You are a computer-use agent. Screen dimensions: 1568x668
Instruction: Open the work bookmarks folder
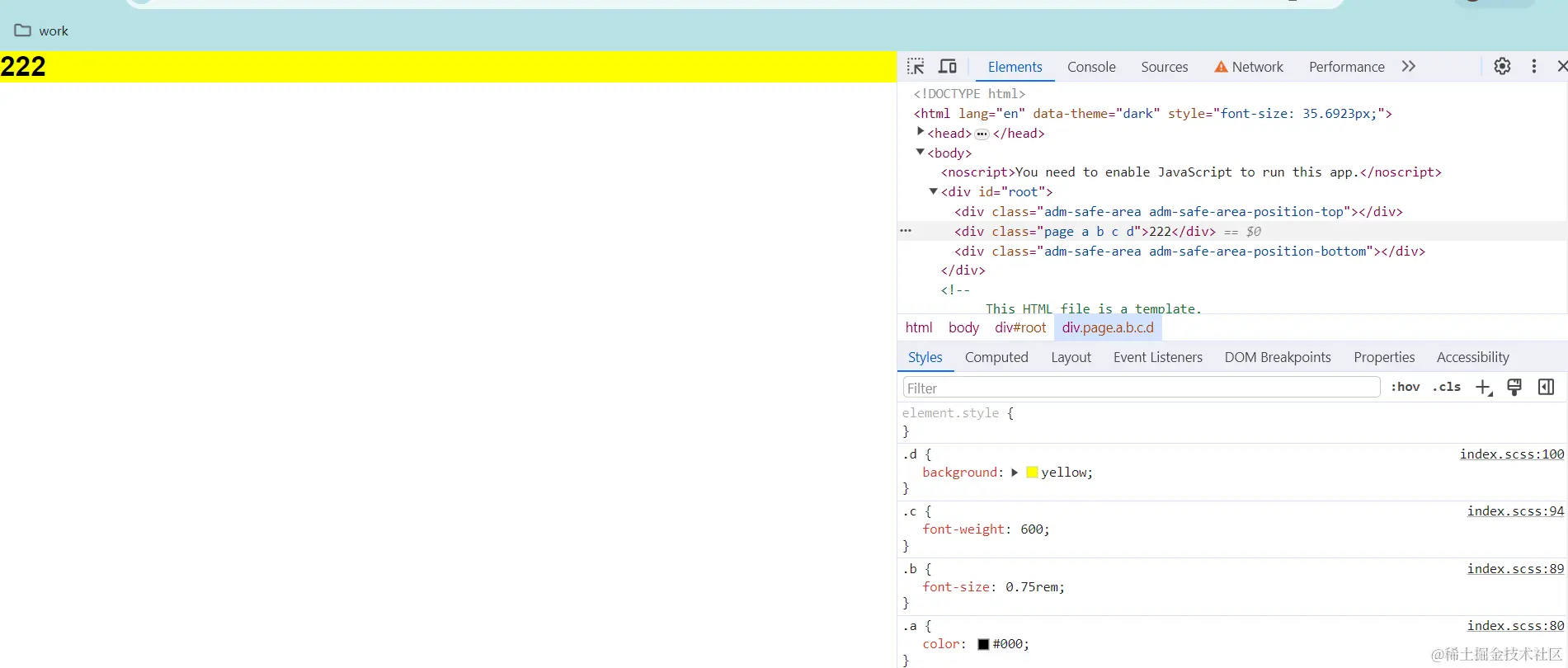click(41, 31)
